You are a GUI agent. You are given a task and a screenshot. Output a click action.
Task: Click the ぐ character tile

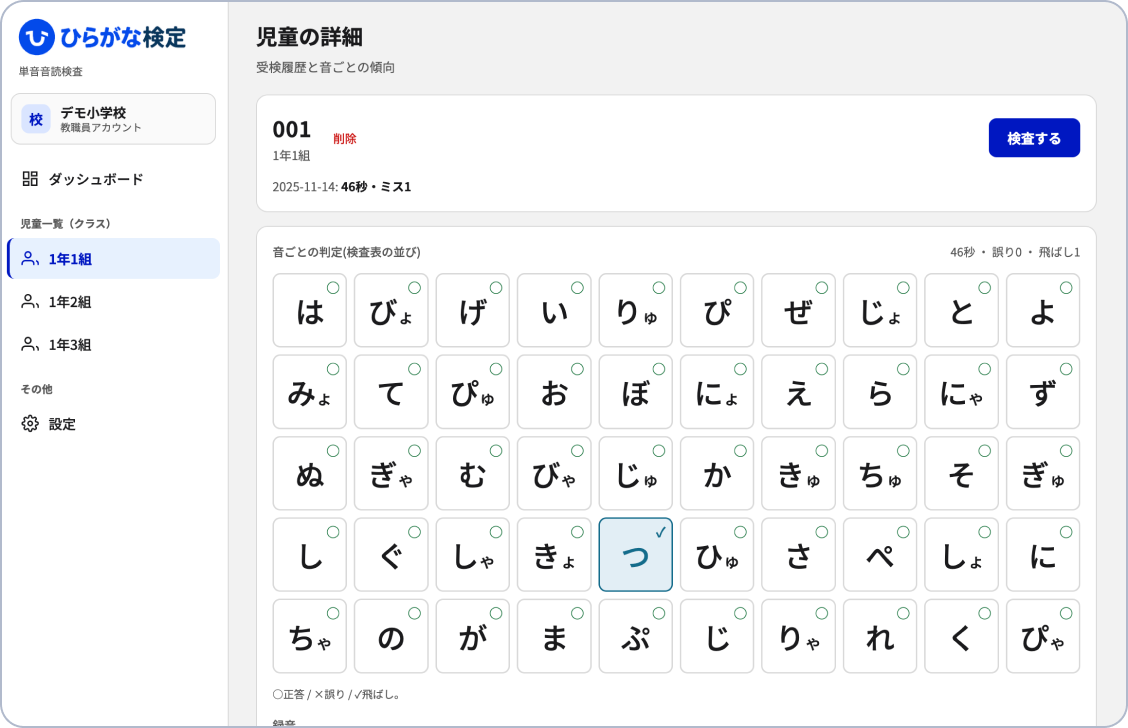tap(391, 555)
